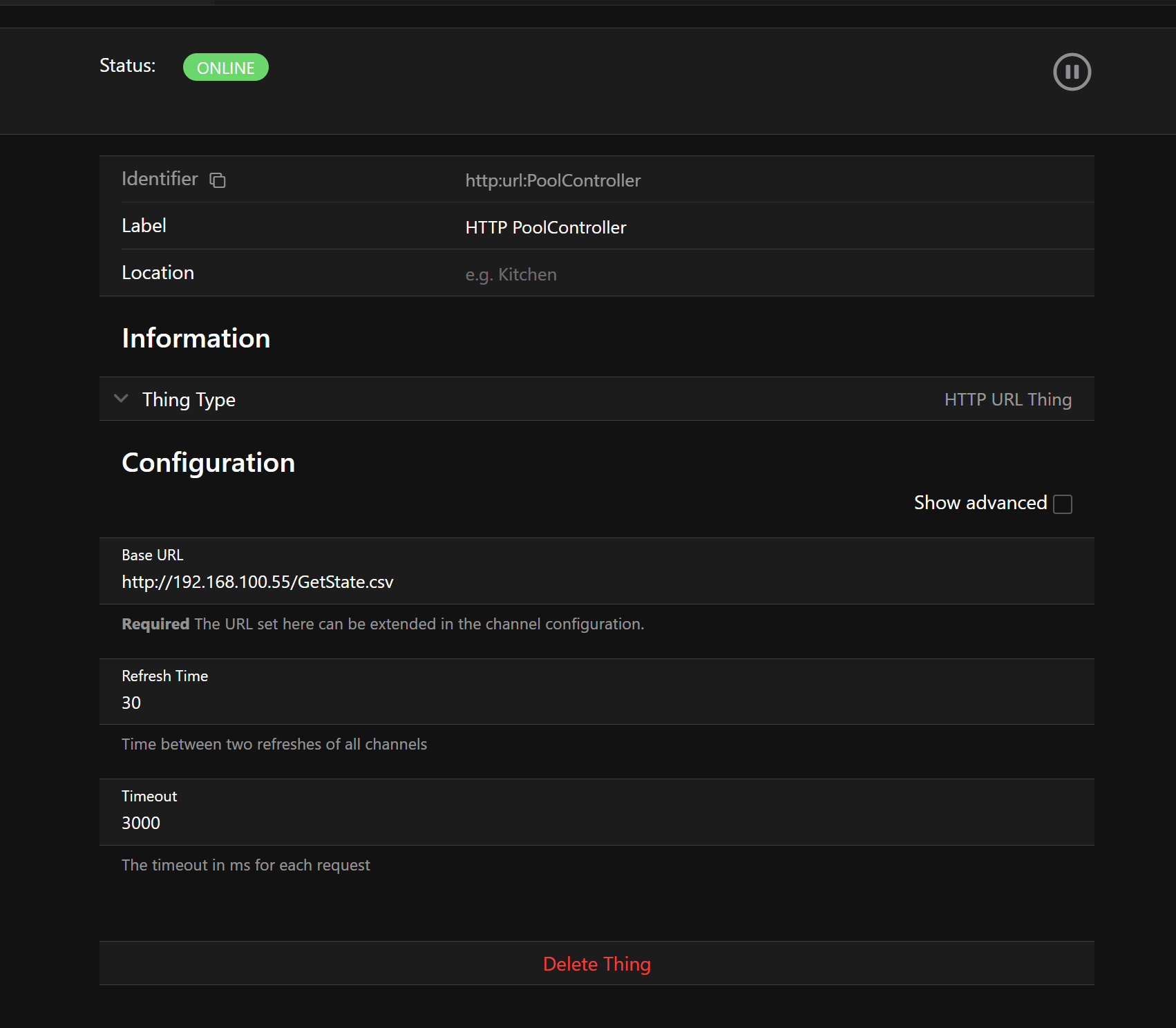Click the Show advanced label text

point(980,503)
